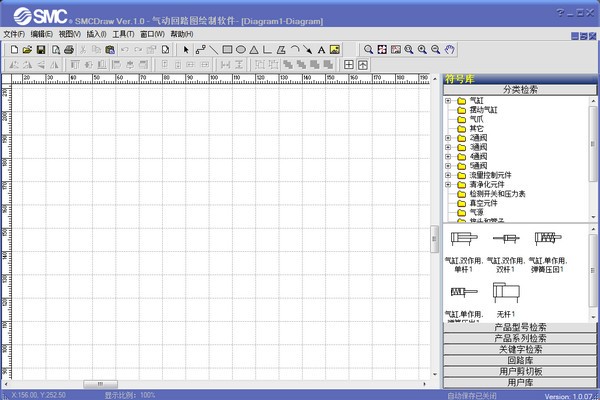This screenshot has height=400, width=600.
Task: Click the up-arrow box icon beside grid
Action: point(363,65)
